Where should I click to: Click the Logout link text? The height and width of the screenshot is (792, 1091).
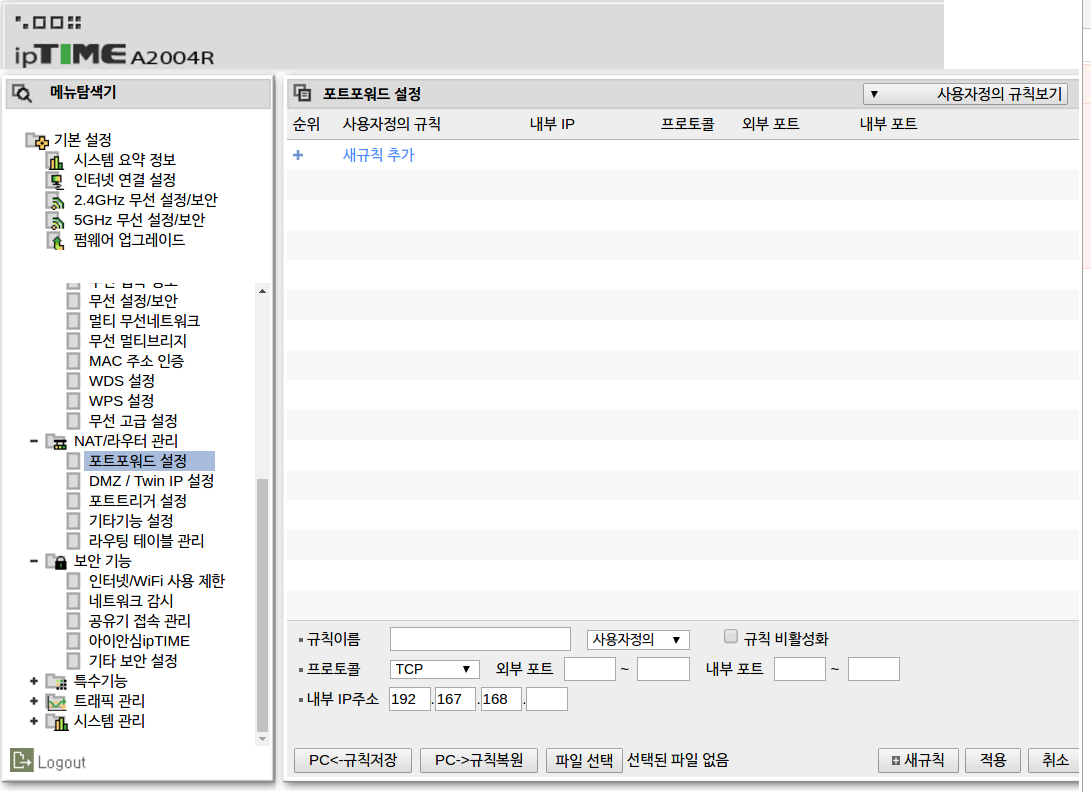61,763
